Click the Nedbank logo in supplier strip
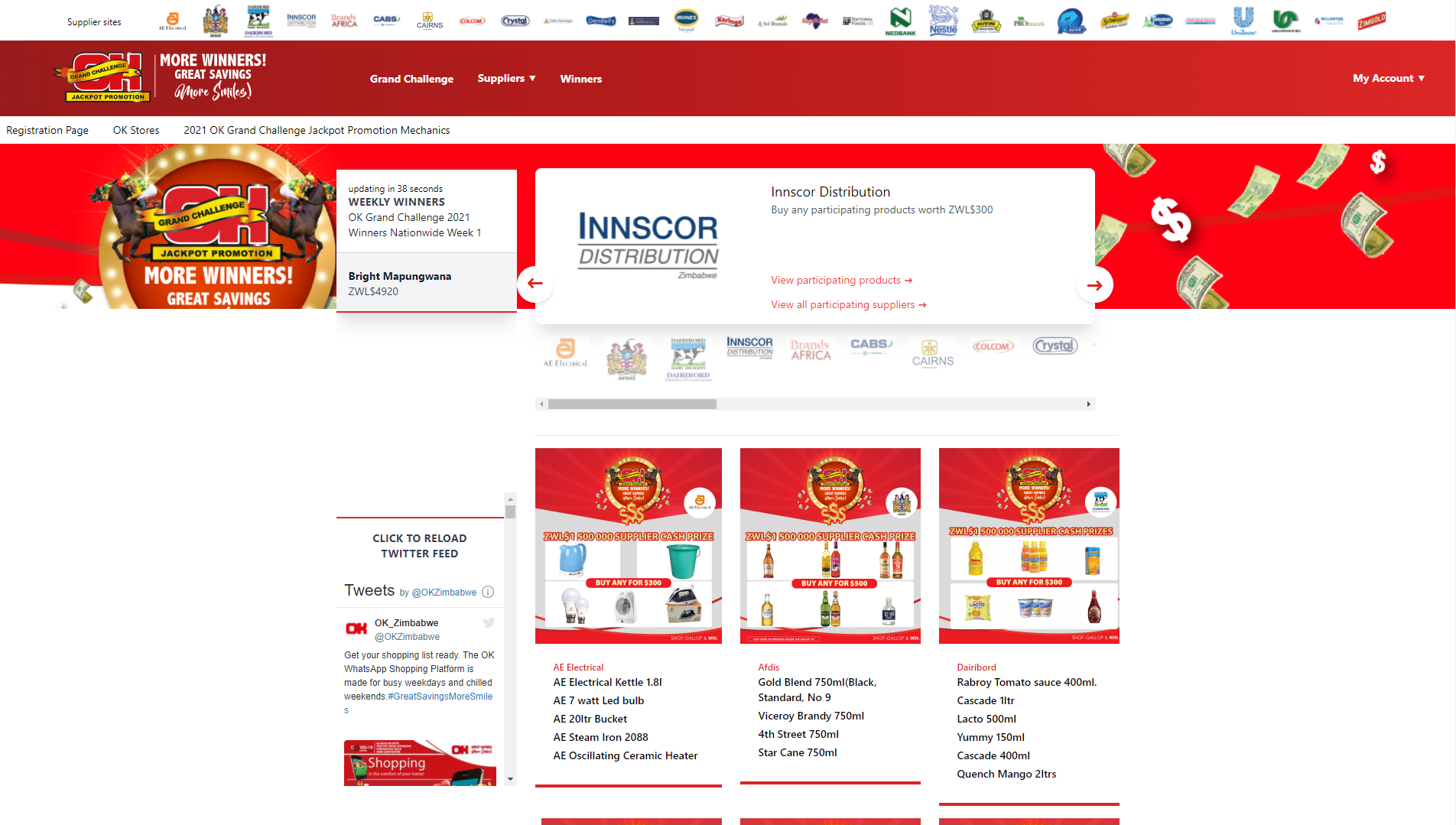 (x=900, y=21)
